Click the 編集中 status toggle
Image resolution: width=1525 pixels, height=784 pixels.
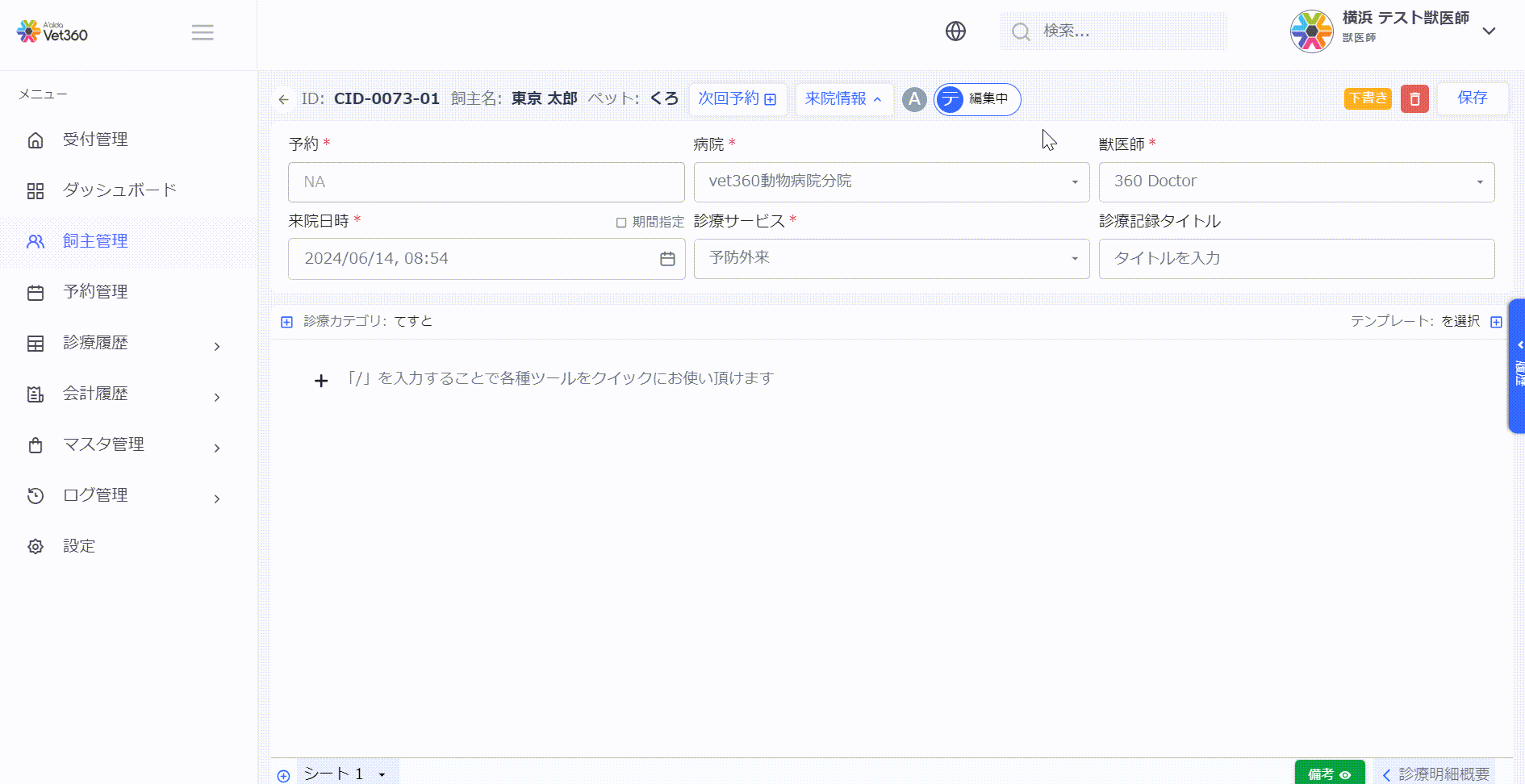(x=977, y=99)
